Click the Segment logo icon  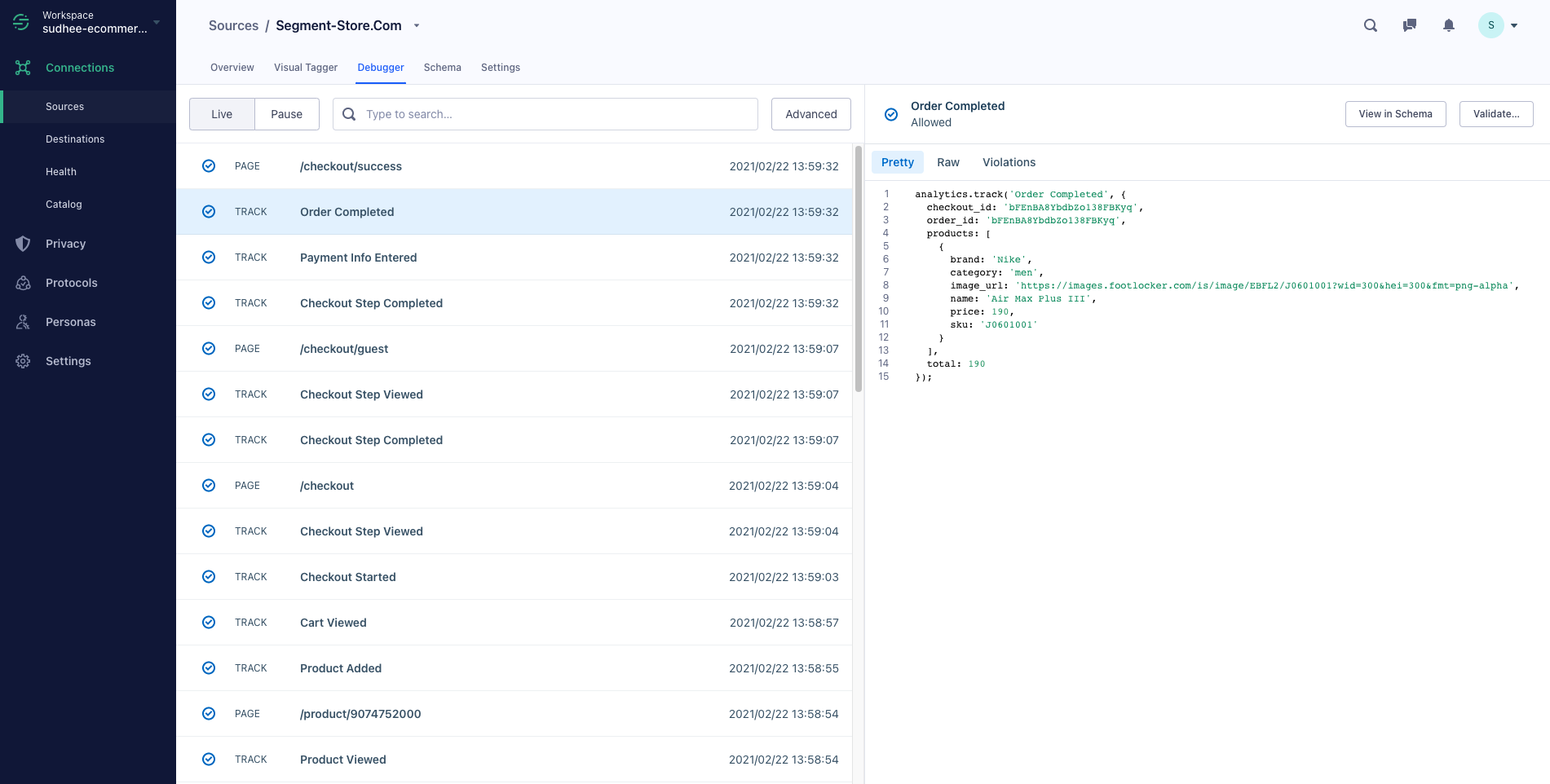pyautogui.click(x=21, y=22)
